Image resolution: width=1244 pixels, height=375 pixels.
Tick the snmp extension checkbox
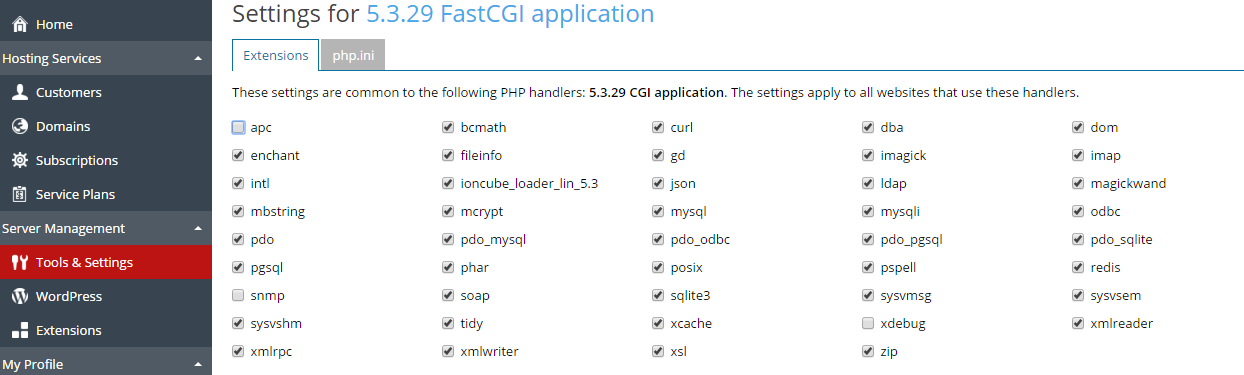(238, 295)
